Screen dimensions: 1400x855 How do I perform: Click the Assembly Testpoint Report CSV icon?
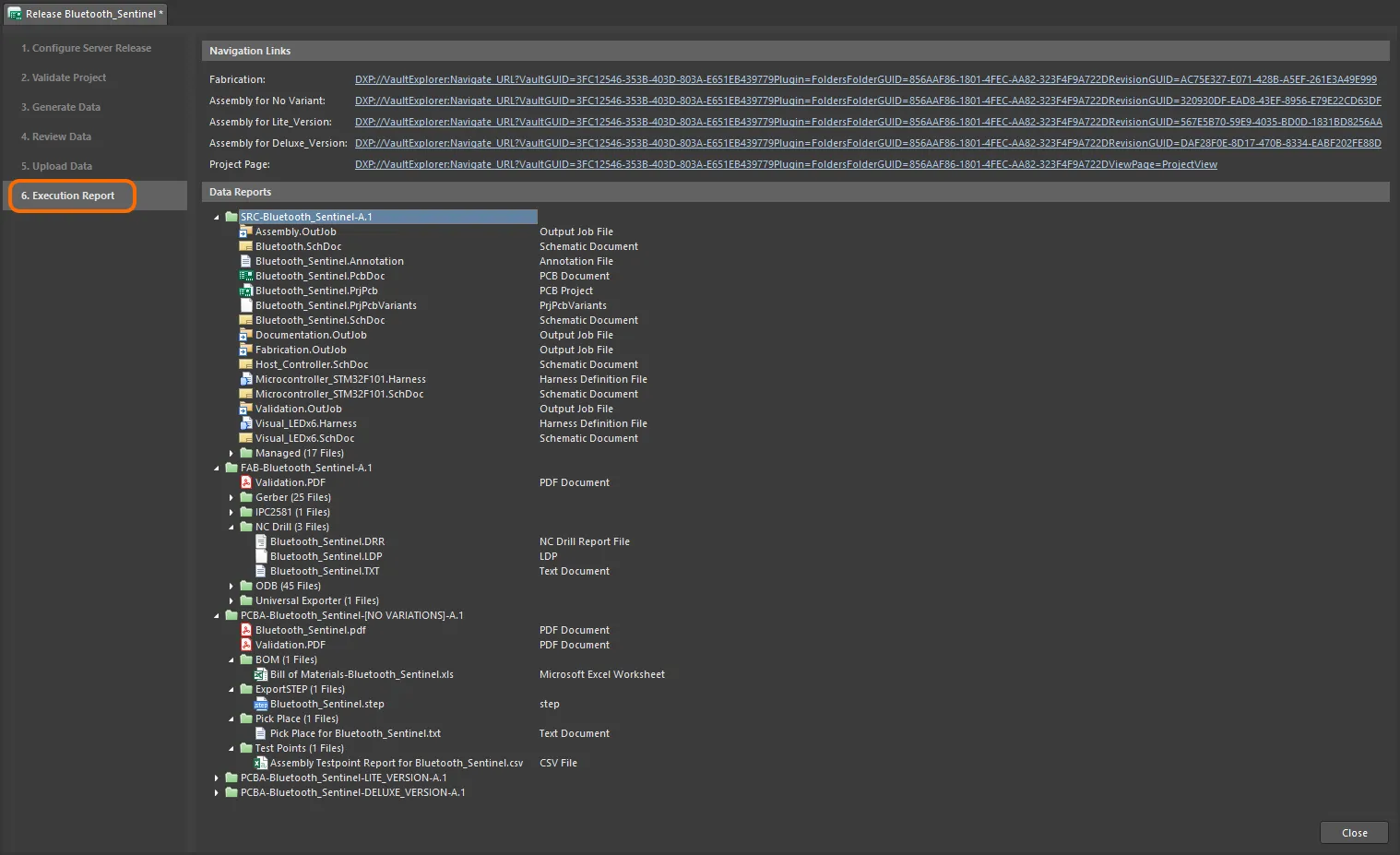[260, 763]
